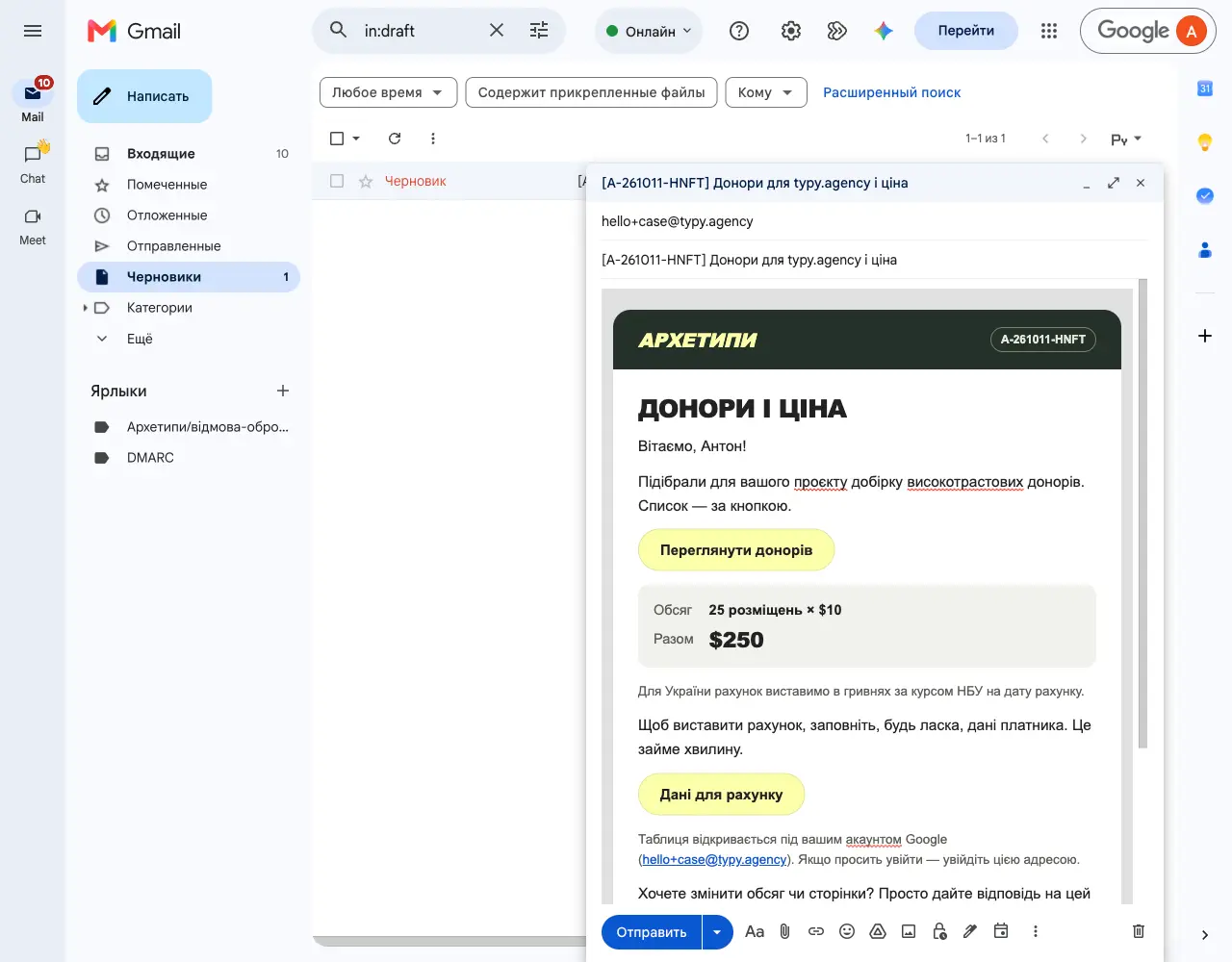
Task: Open Google Keep side panel
Action: click(1205, 142)
